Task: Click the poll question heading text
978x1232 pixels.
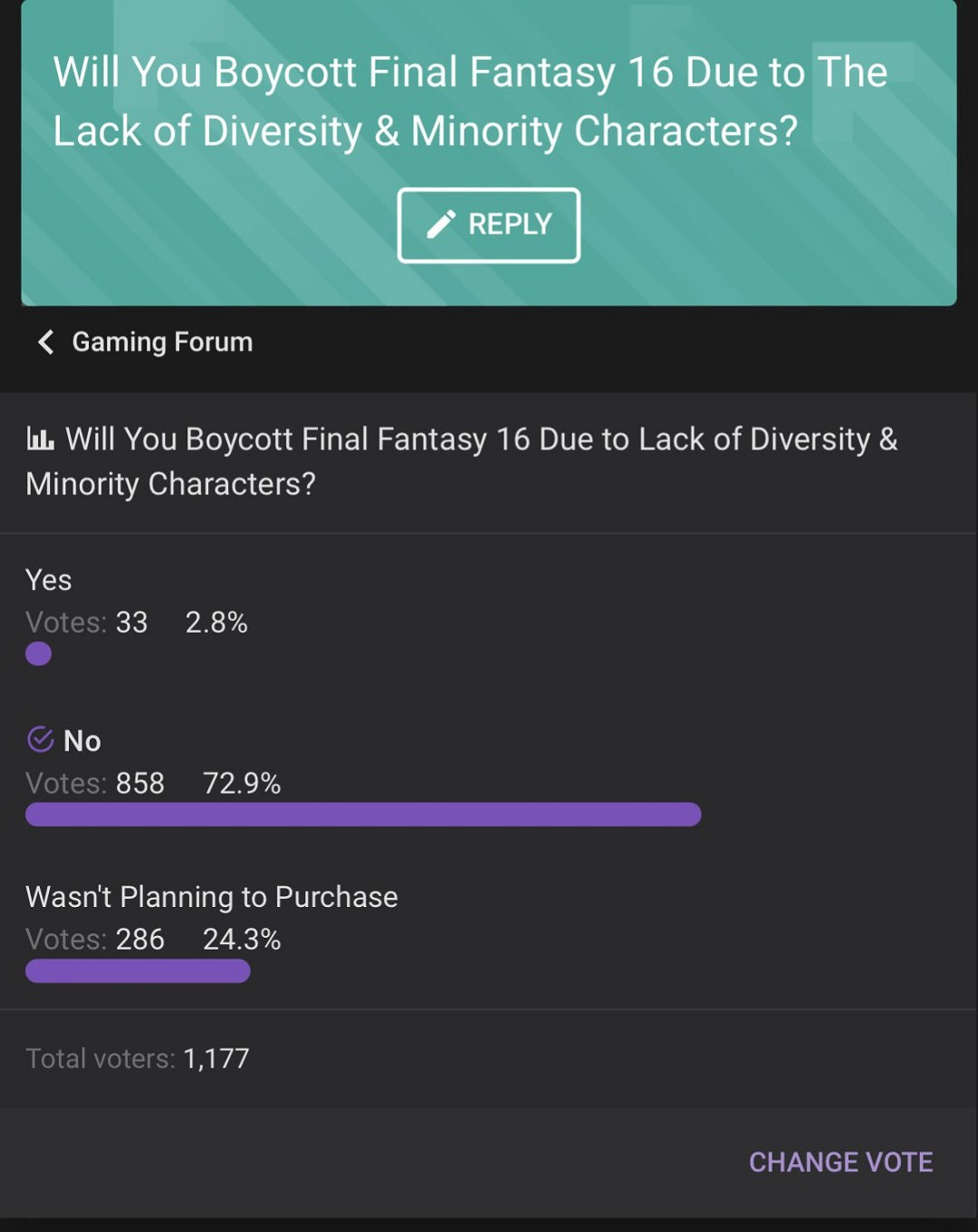Action: [462, 462]
